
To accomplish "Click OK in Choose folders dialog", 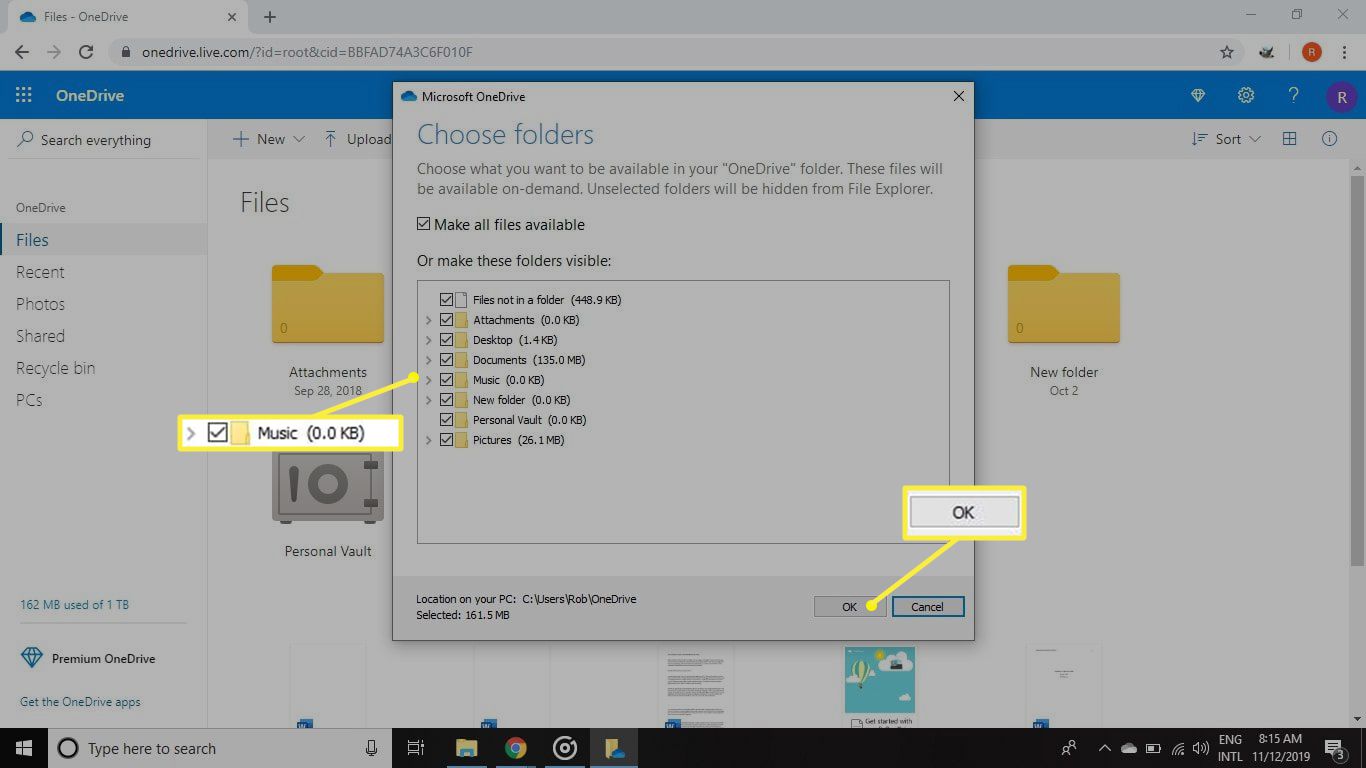I will 849,606.
